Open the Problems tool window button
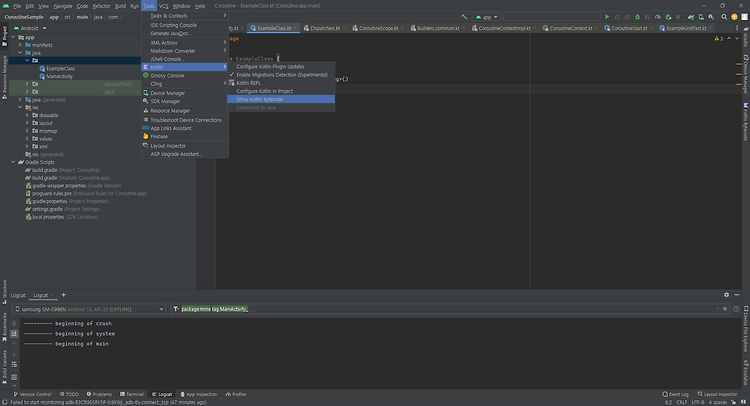 (x=99, y=394)
